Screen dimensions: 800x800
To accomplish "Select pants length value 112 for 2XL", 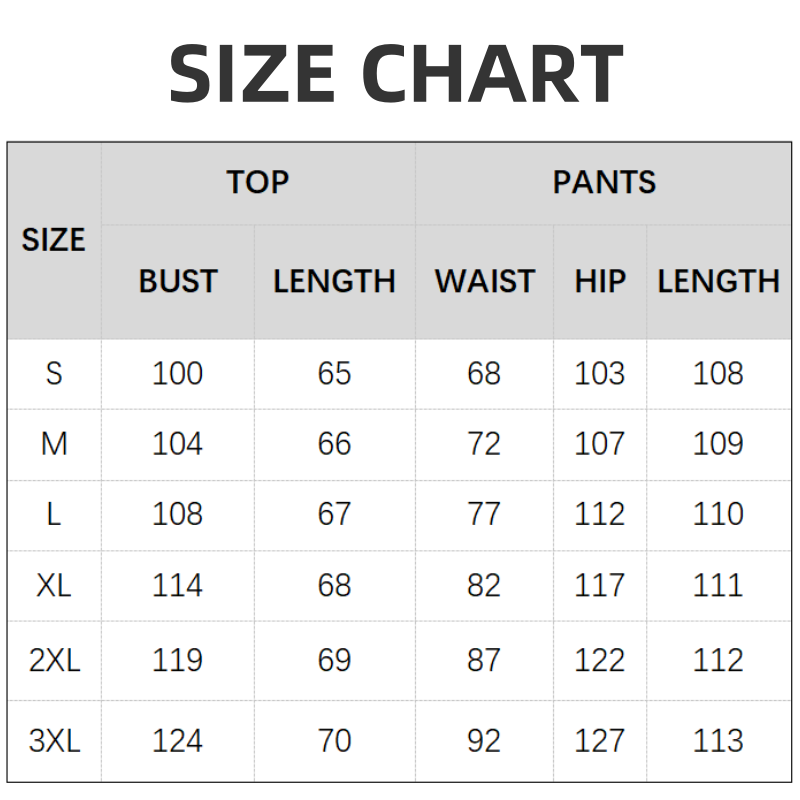I will (x=718, y=660).
